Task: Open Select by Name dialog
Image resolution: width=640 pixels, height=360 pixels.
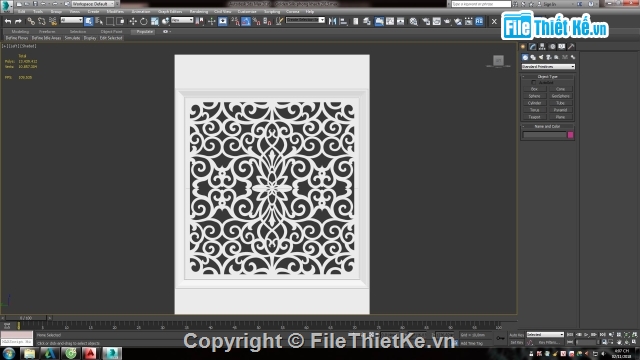Action: (99, 21)
